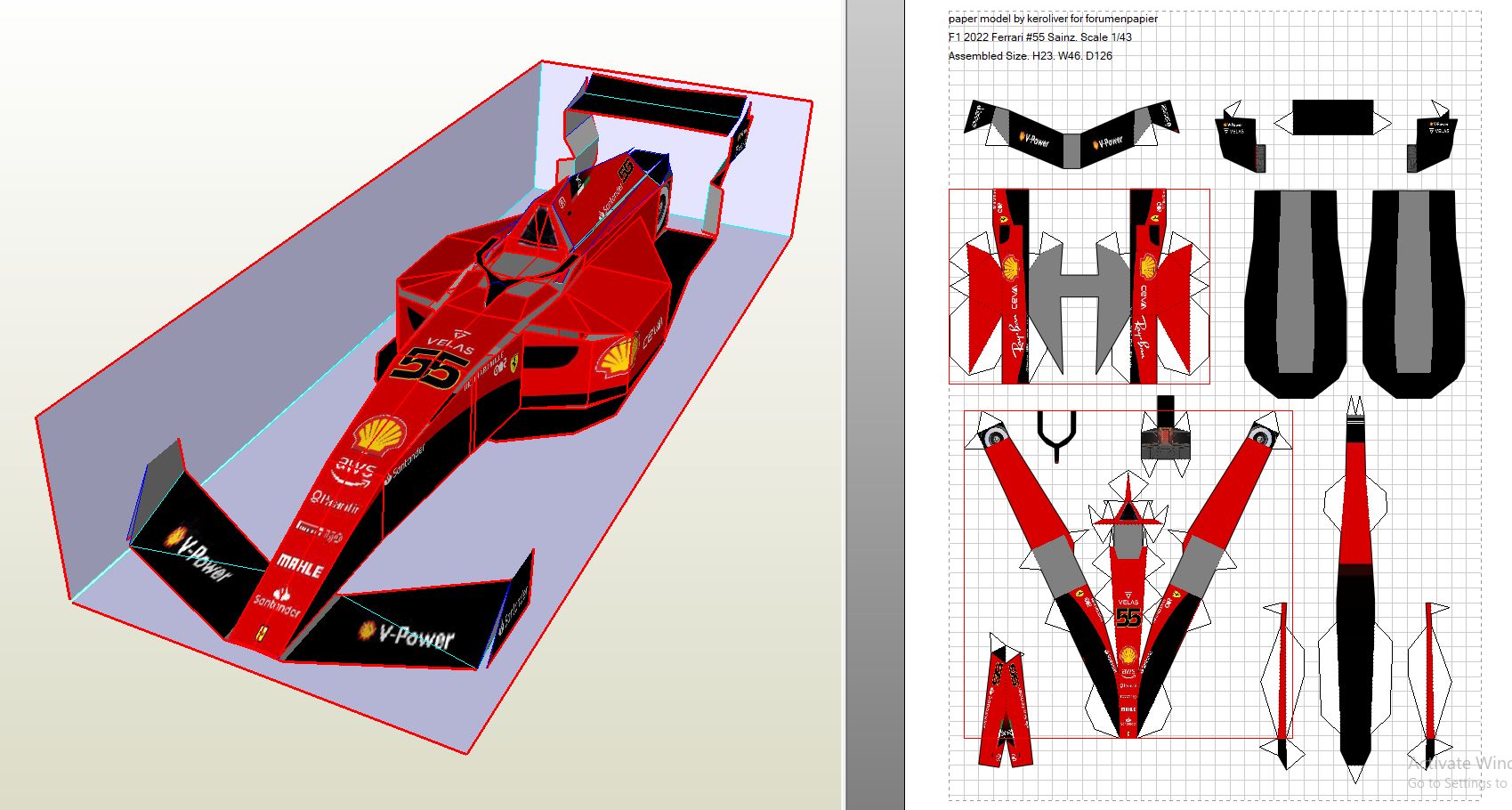Select the 'paper model by keroliver' text line
This screenshot has width=1512, height=810.
pyautogui.click(x=1053, y=19)
